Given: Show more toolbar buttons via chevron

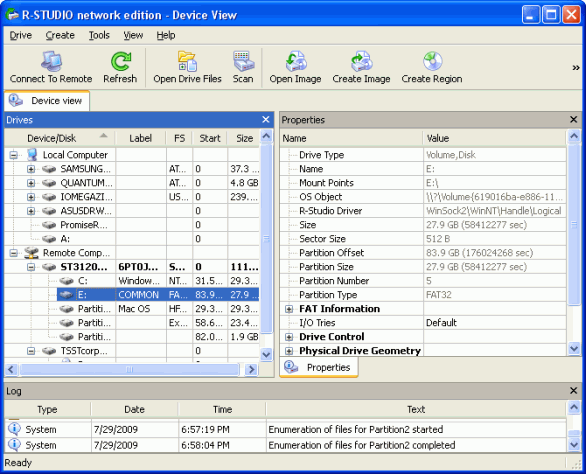Looking at the screenshot, I should pyautogui.click(x=576, y=68).
